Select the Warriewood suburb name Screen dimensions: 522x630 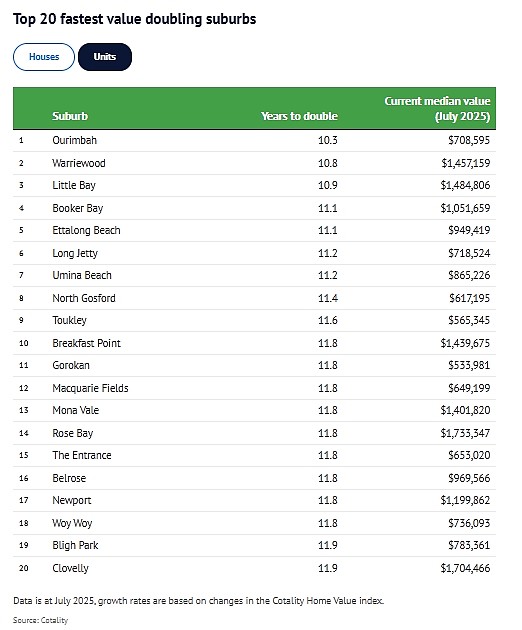79,163
